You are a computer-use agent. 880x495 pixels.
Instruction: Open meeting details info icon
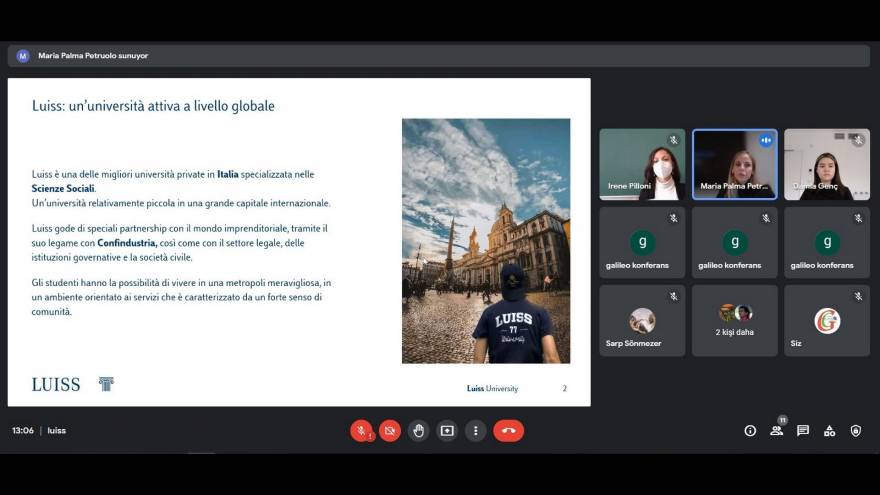click(750, 430)
